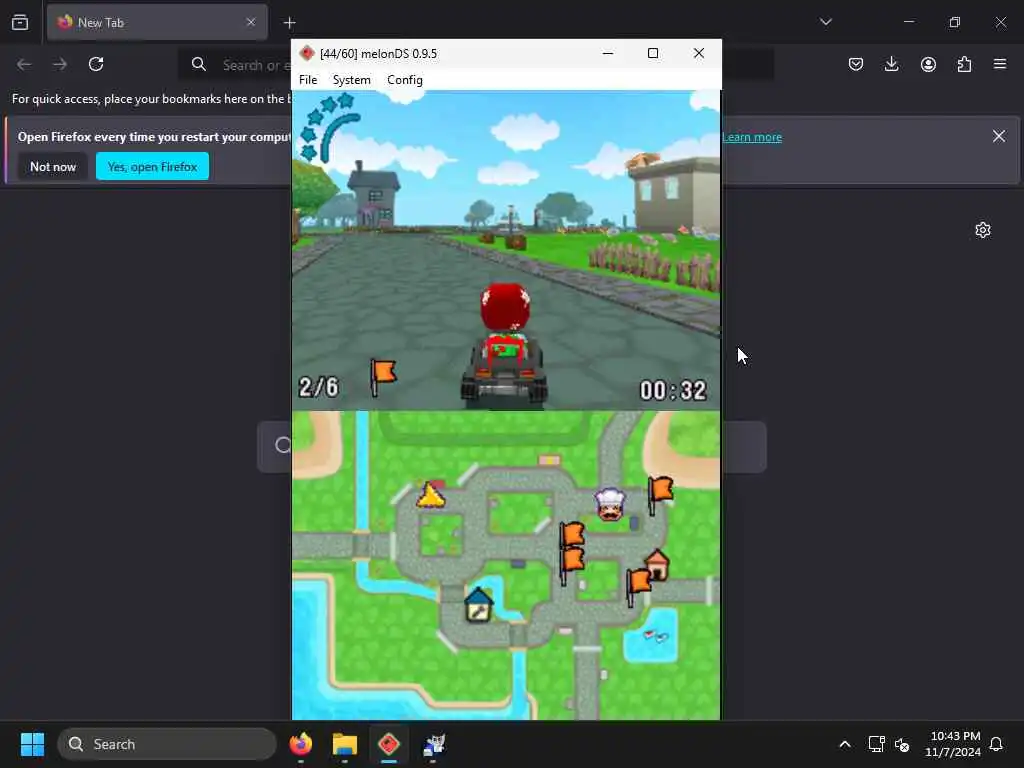Open the Firefox Downloads panel
The height and width of the screenshot is (768, 1024).
[x=891, y=64]
